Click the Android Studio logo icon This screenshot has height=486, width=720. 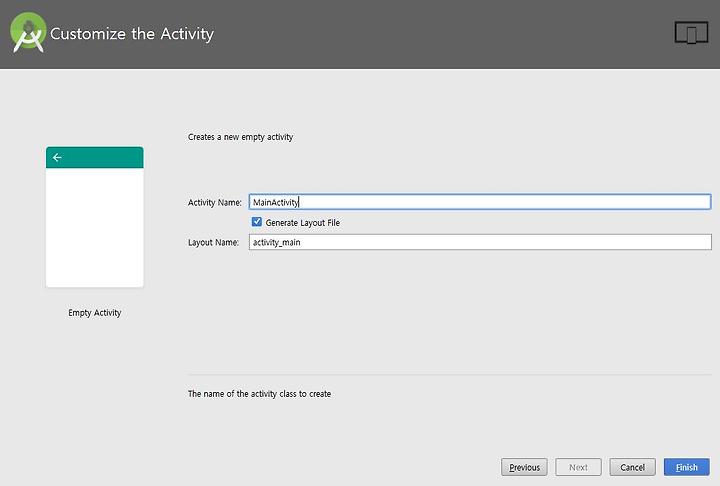coord(28,32)
